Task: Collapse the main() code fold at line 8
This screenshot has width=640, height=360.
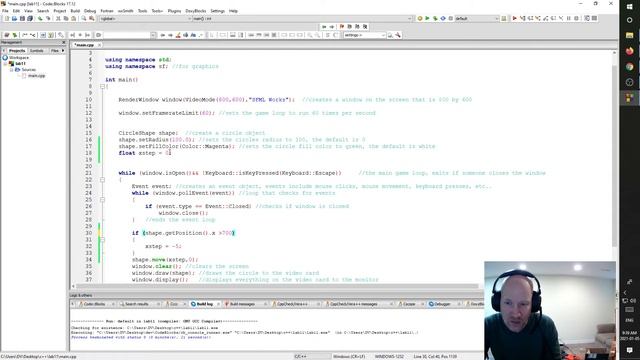Action: click(102, 87)
